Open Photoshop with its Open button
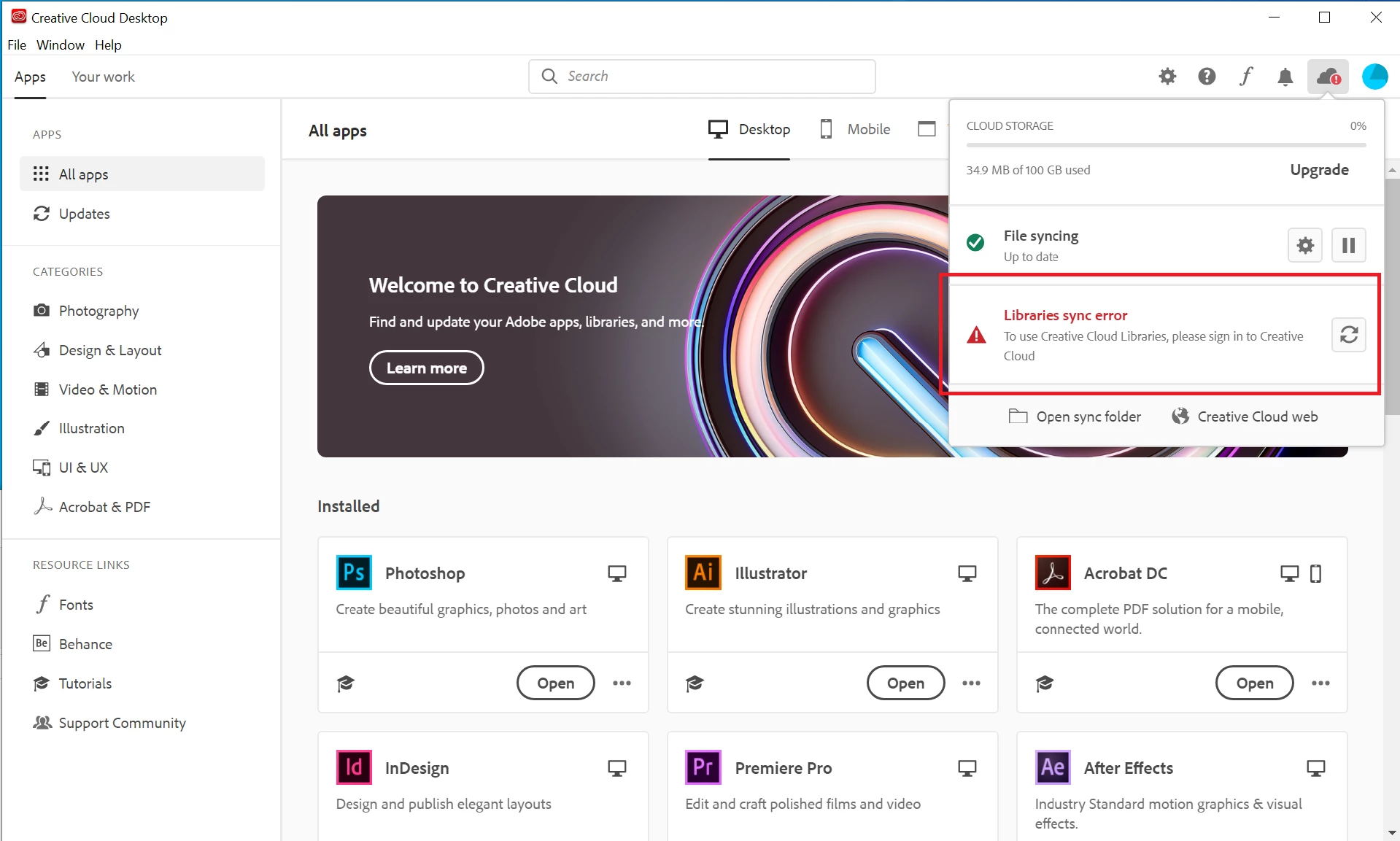The image size is (1400, 841). (556, 683)
